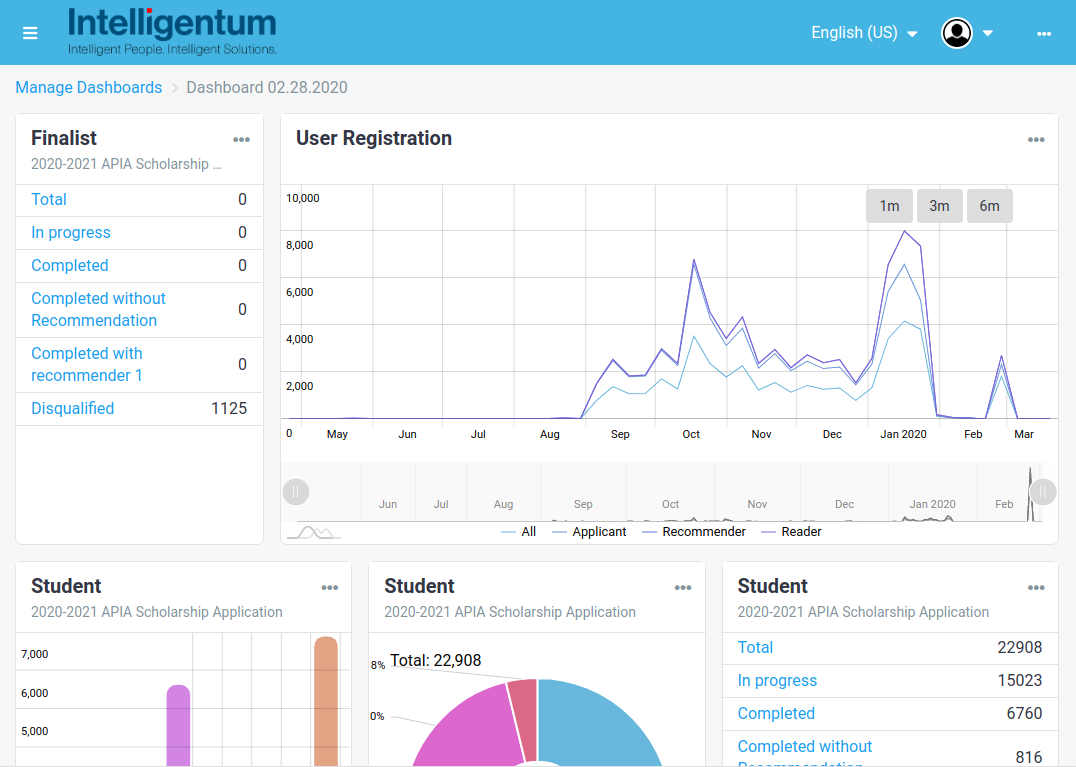This screenshot has width=1076, height=767.
Task: Click the left range slider handle
Action: click(x=296, y=492)
